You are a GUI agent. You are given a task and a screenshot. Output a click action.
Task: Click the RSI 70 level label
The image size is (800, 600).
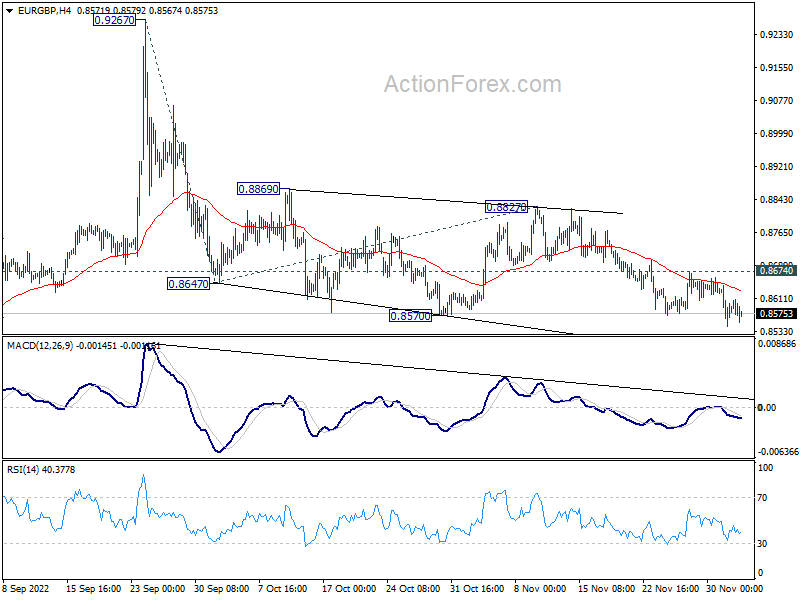762,498
